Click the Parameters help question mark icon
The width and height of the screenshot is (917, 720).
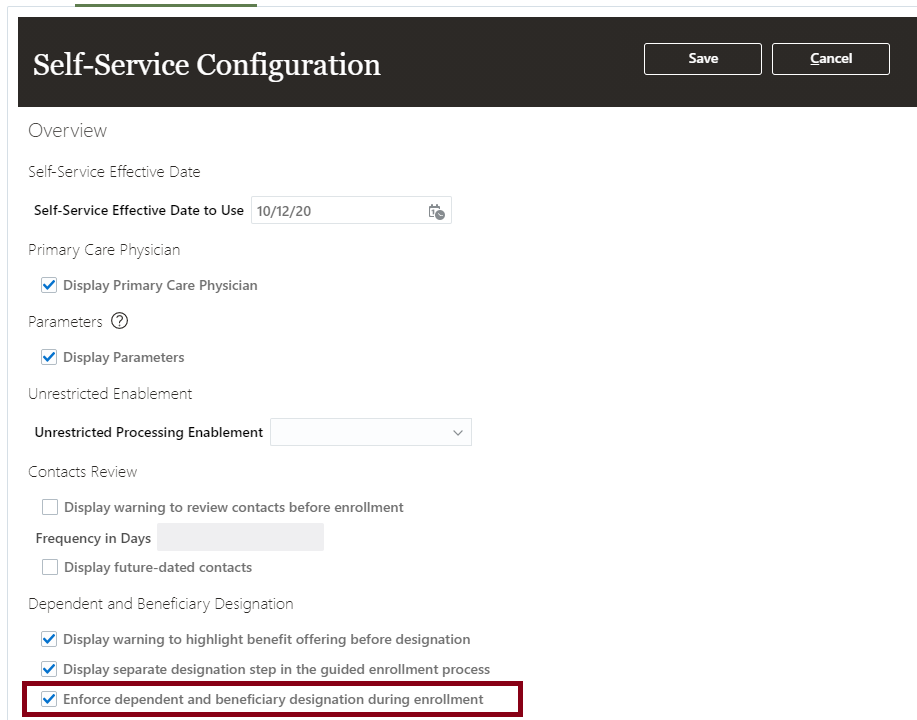tap(120, 321)
